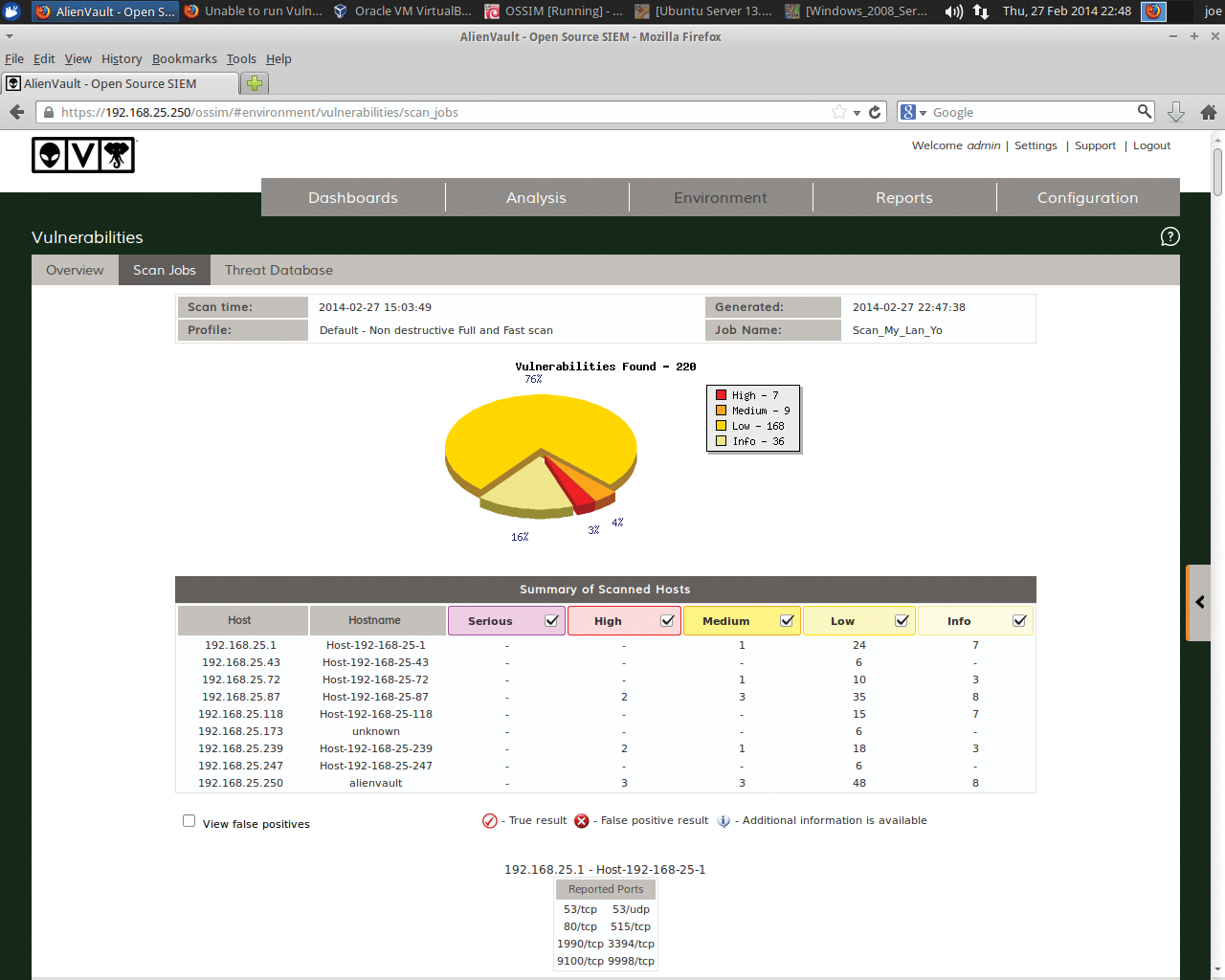Toggle the Medium severity checkbox

[x=787, y=620]
